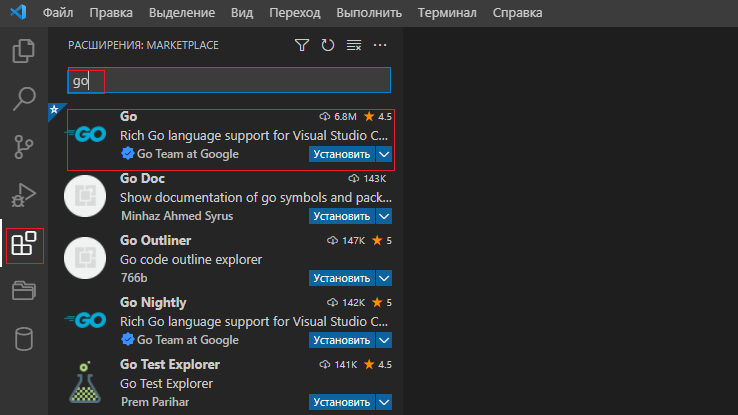This screenshot has height=415, width=738.
Task: Expand install dropdown for Go Test Explorer
Action: tap(384, 402)
